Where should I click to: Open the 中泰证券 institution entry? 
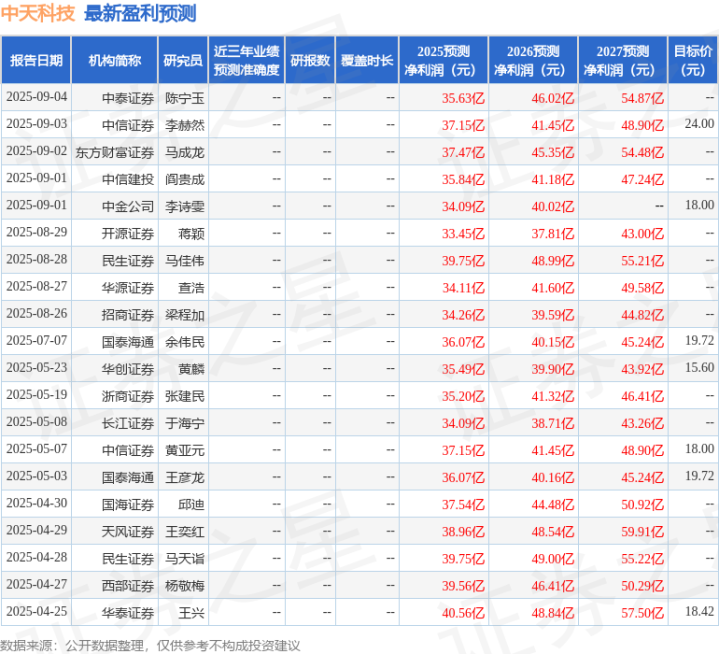[x=128, y=98]
